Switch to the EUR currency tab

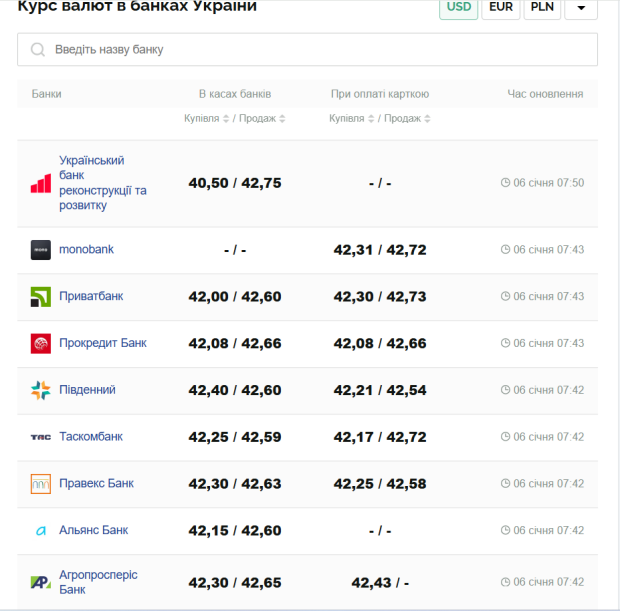[x=500, y=7]
